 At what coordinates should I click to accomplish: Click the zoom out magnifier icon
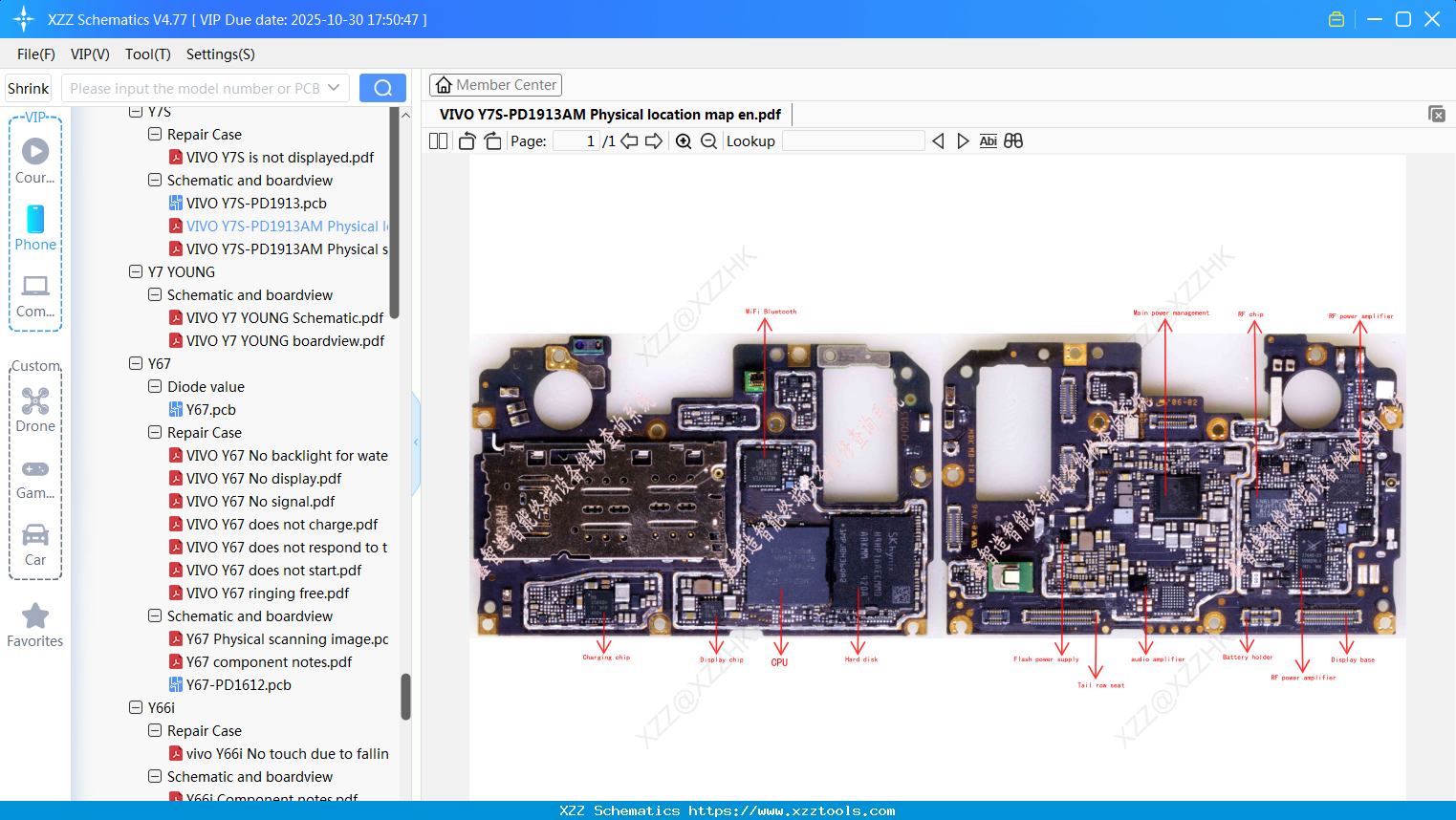coord(708,141)
